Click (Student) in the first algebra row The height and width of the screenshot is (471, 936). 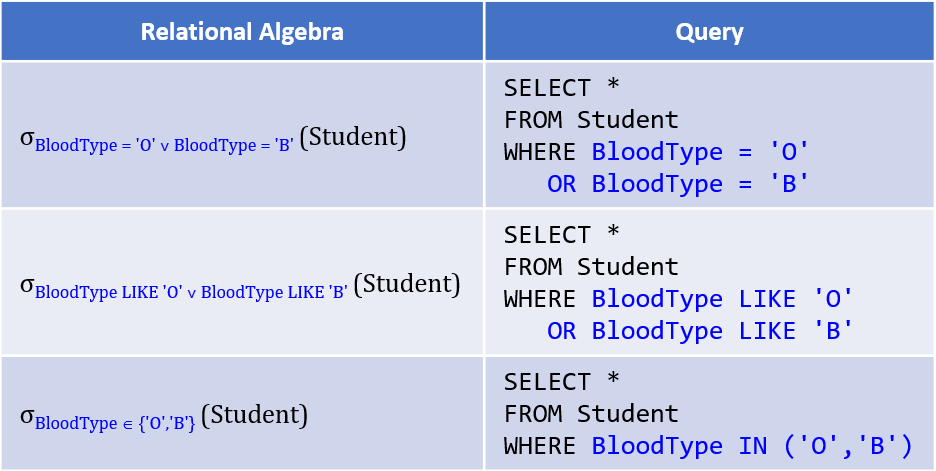353,138
